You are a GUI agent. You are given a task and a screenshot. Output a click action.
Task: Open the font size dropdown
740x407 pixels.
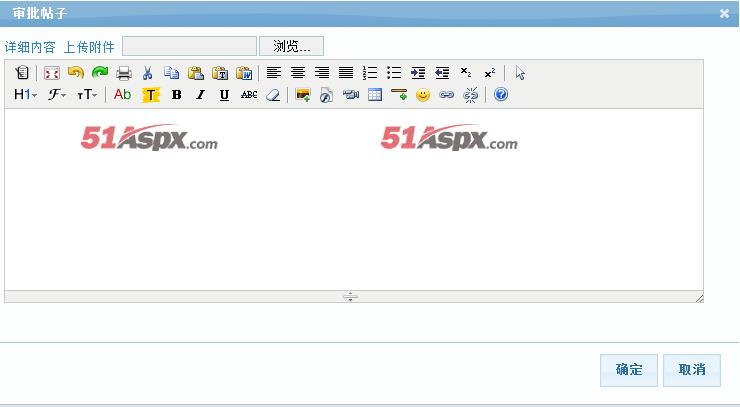(x=87, y=94)
